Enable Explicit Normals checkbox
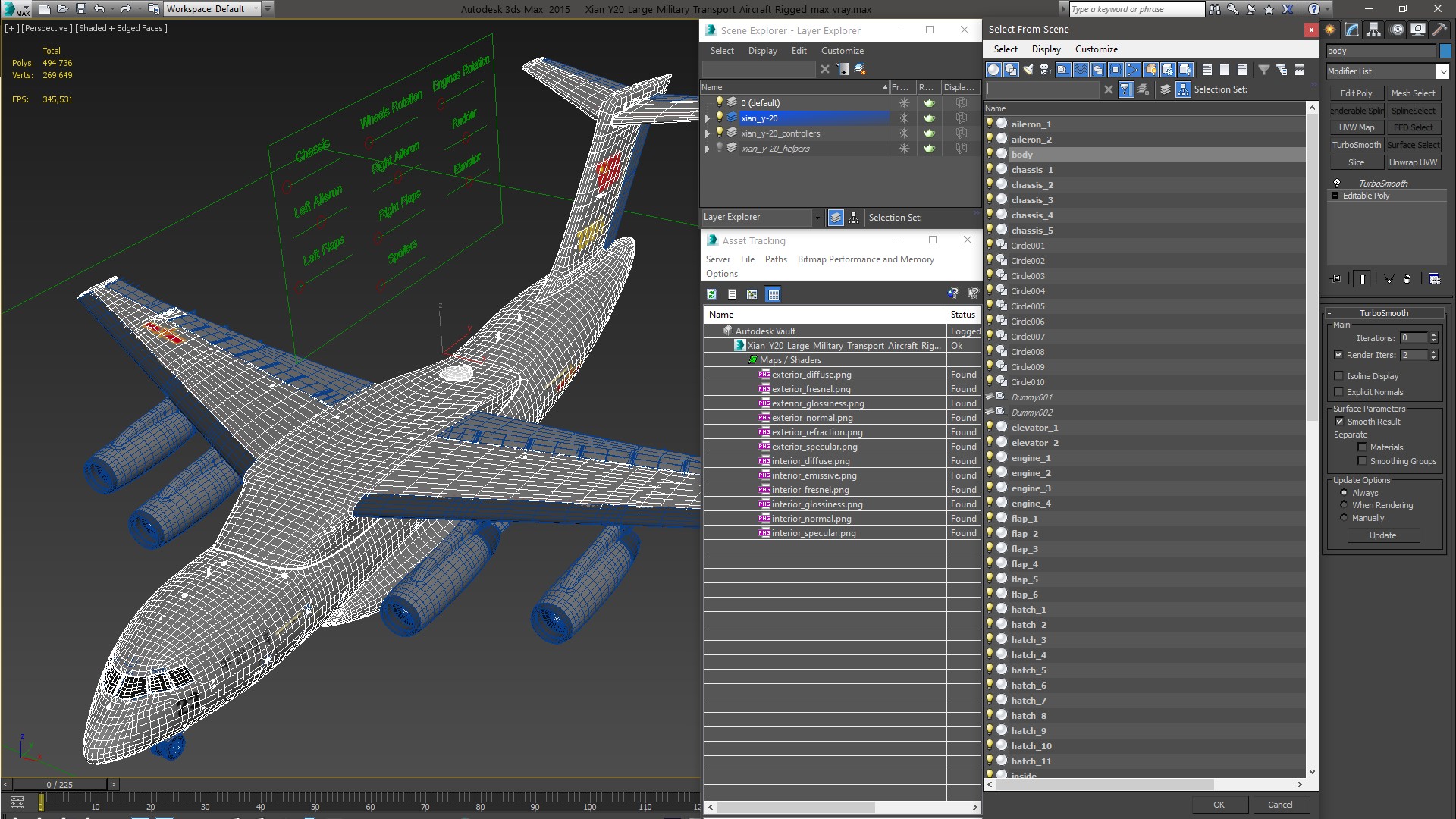1456x819 pixels. pos(1338,392)
